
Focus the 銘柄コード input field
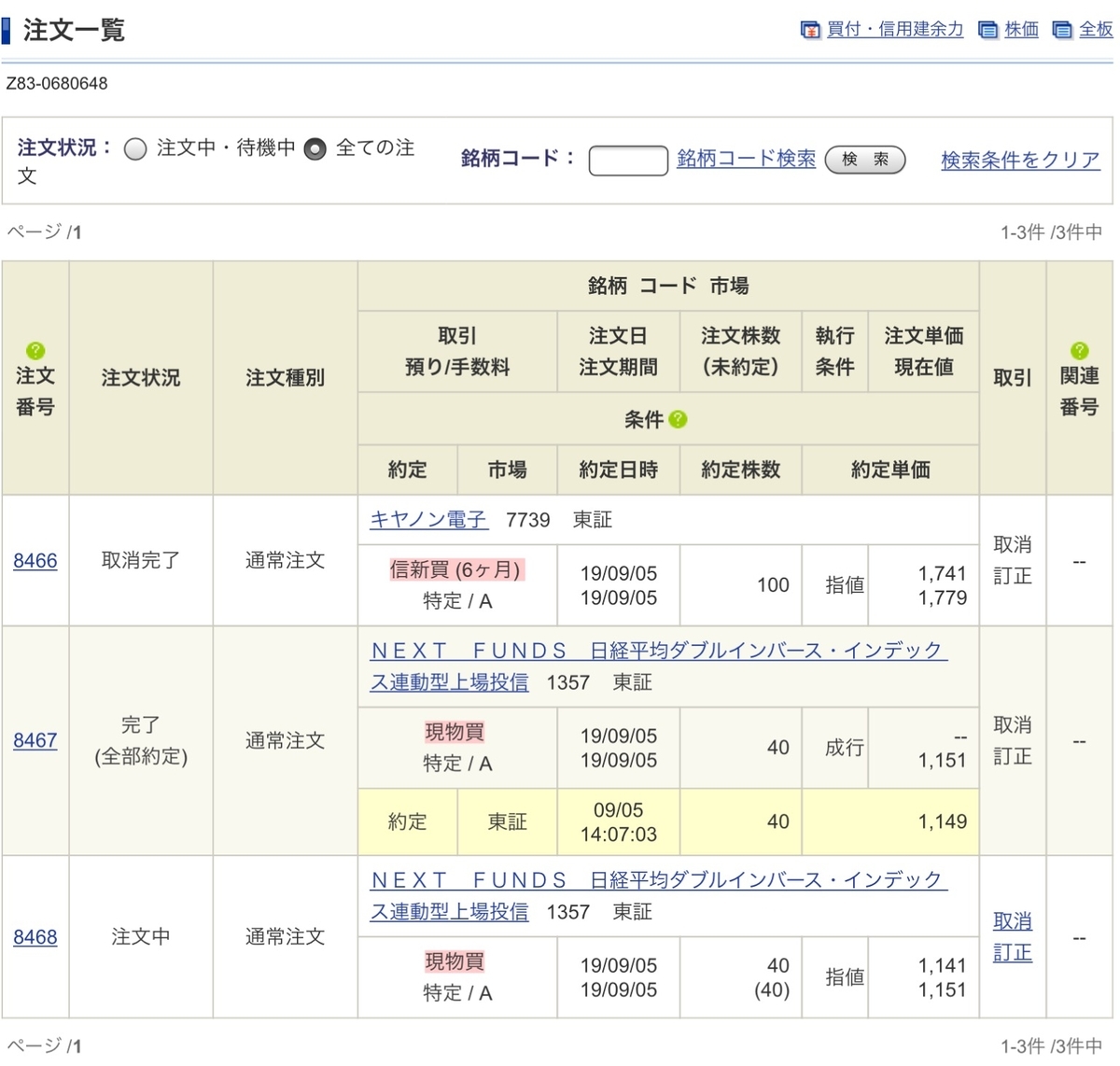(628, 161)
